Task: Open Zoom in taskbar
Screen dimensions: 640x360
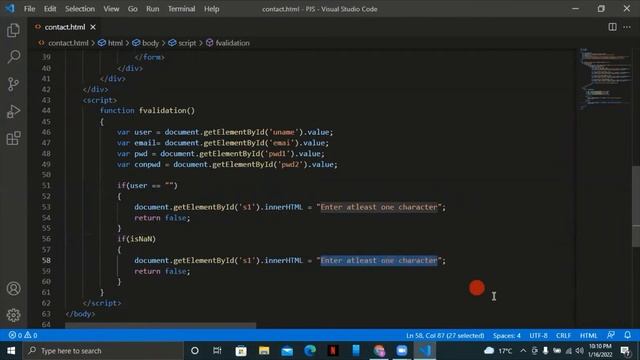Action: coord(402,350)
